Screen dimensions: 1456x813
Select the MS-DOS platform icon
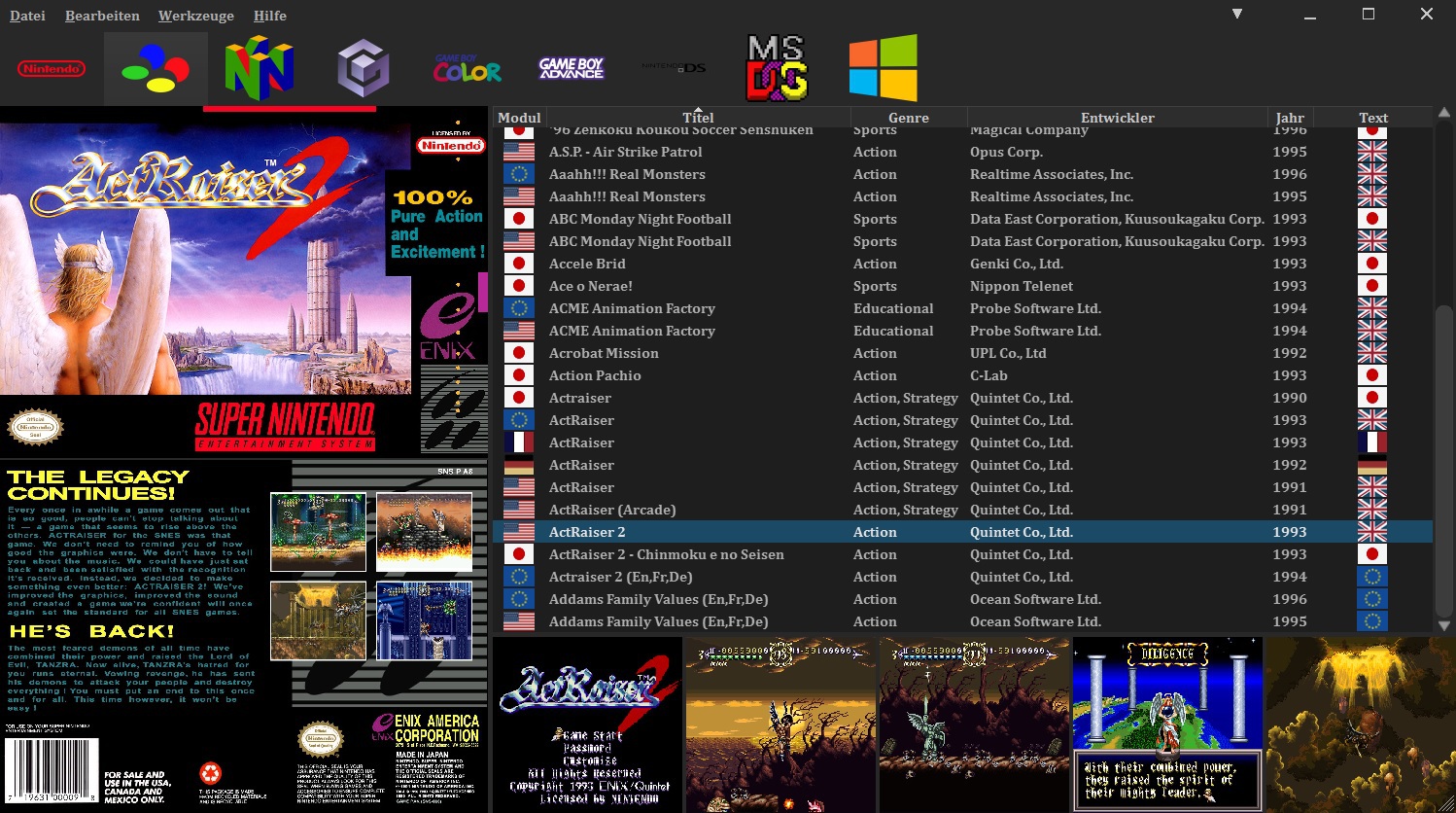778,68
